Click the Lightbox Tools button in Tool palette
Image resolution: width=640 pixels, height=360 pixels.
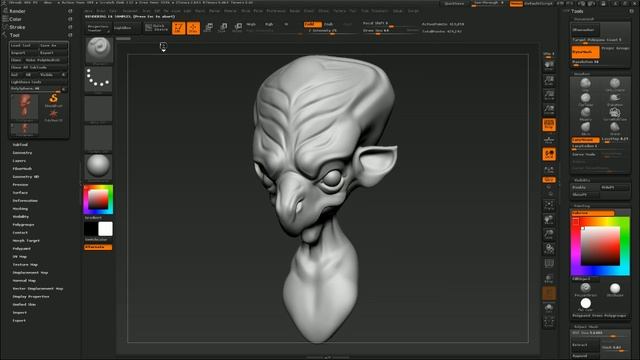click(38, 82)
